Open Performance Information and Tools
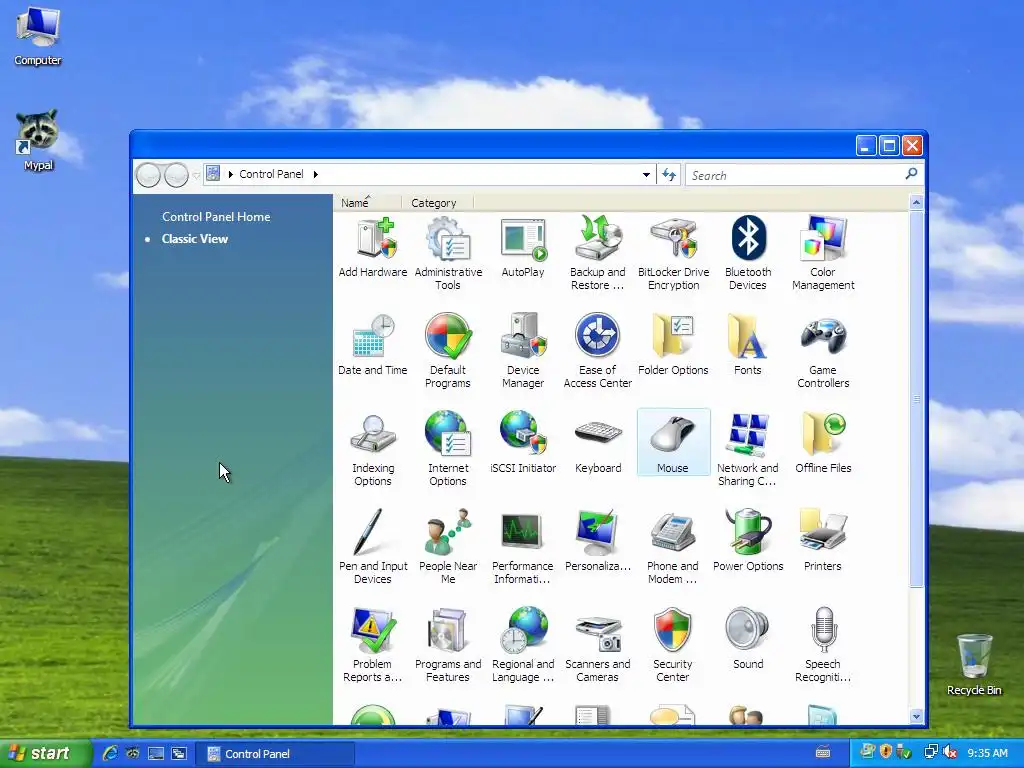 [522, 547]
